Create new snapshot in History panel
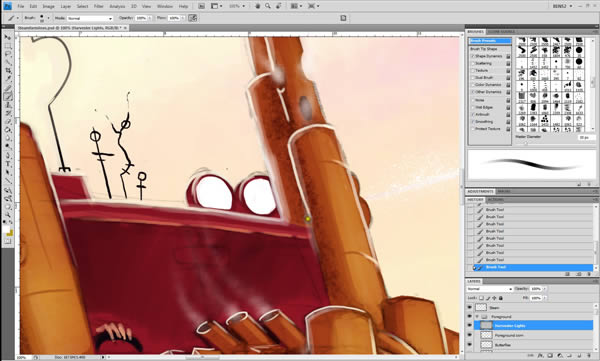 (x=579, y=274)
